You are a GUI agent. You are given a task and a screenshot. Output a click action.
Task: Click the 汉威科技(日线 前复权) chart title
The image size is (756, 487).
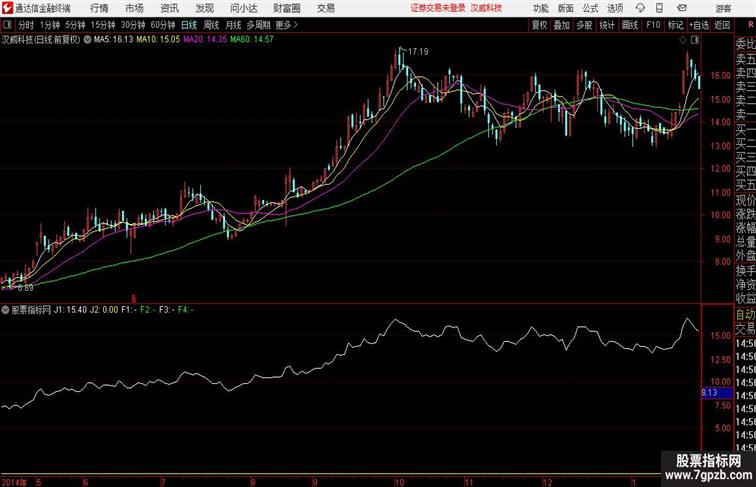pyautogui.click(x=40, y=40)
